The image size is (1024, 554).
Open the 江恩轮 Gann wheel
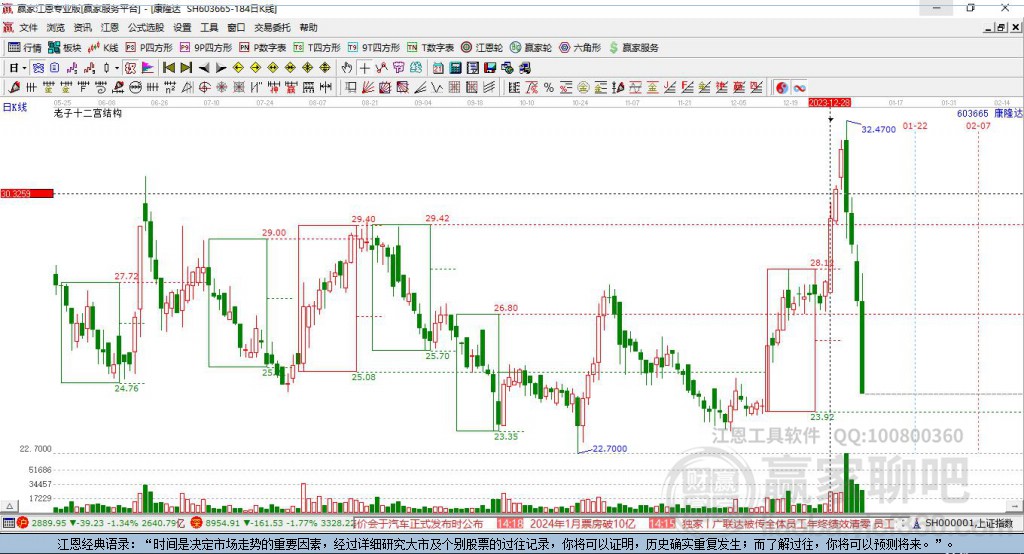click(x=482, y=48)
